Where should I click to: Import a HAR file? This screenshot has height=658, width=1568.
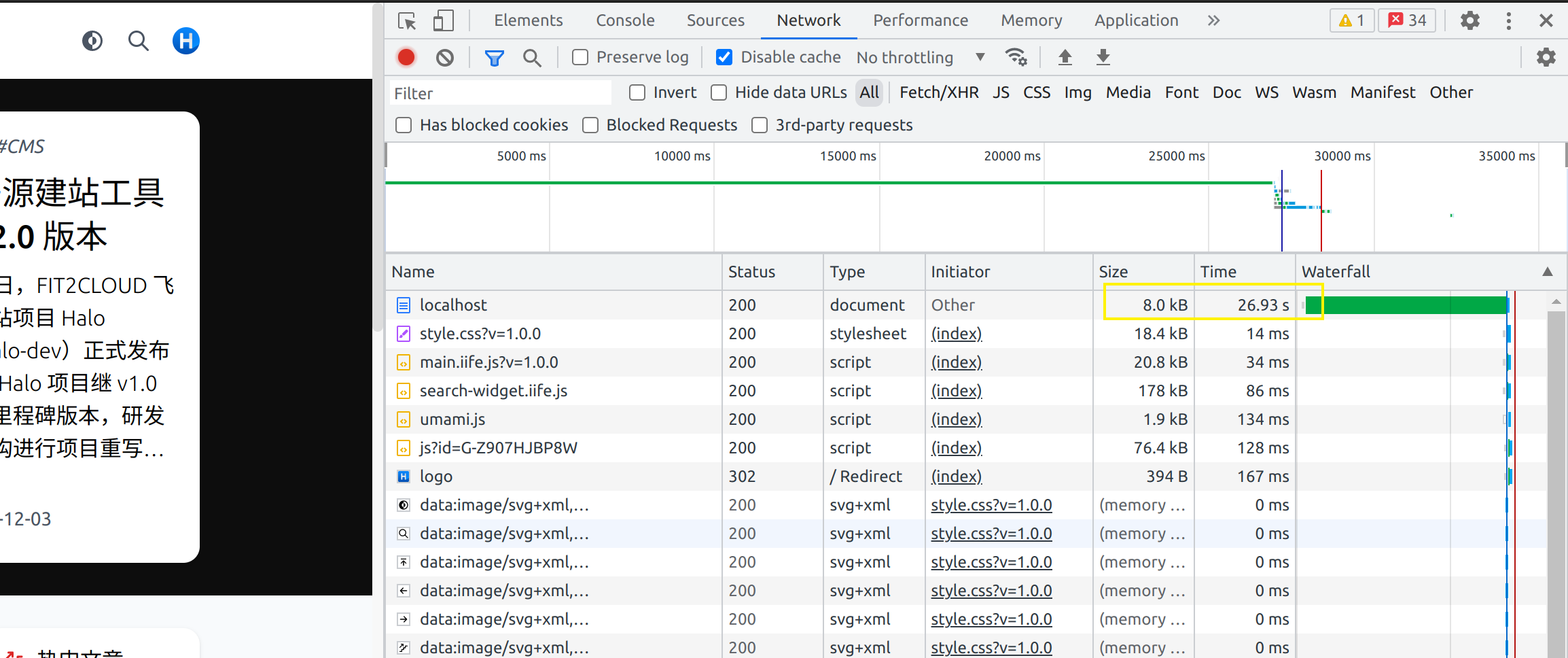tap(1065, 57)
